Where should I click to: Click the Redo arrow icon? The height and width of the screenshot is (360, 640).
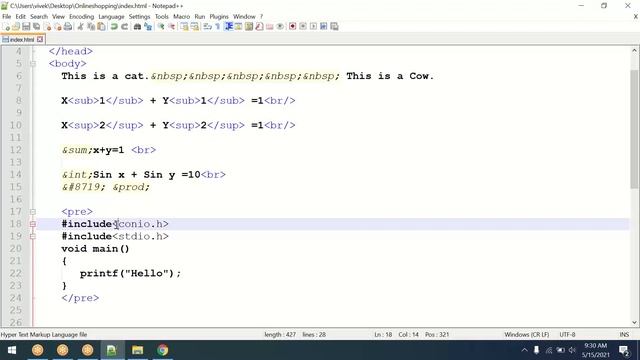[124, 27]
